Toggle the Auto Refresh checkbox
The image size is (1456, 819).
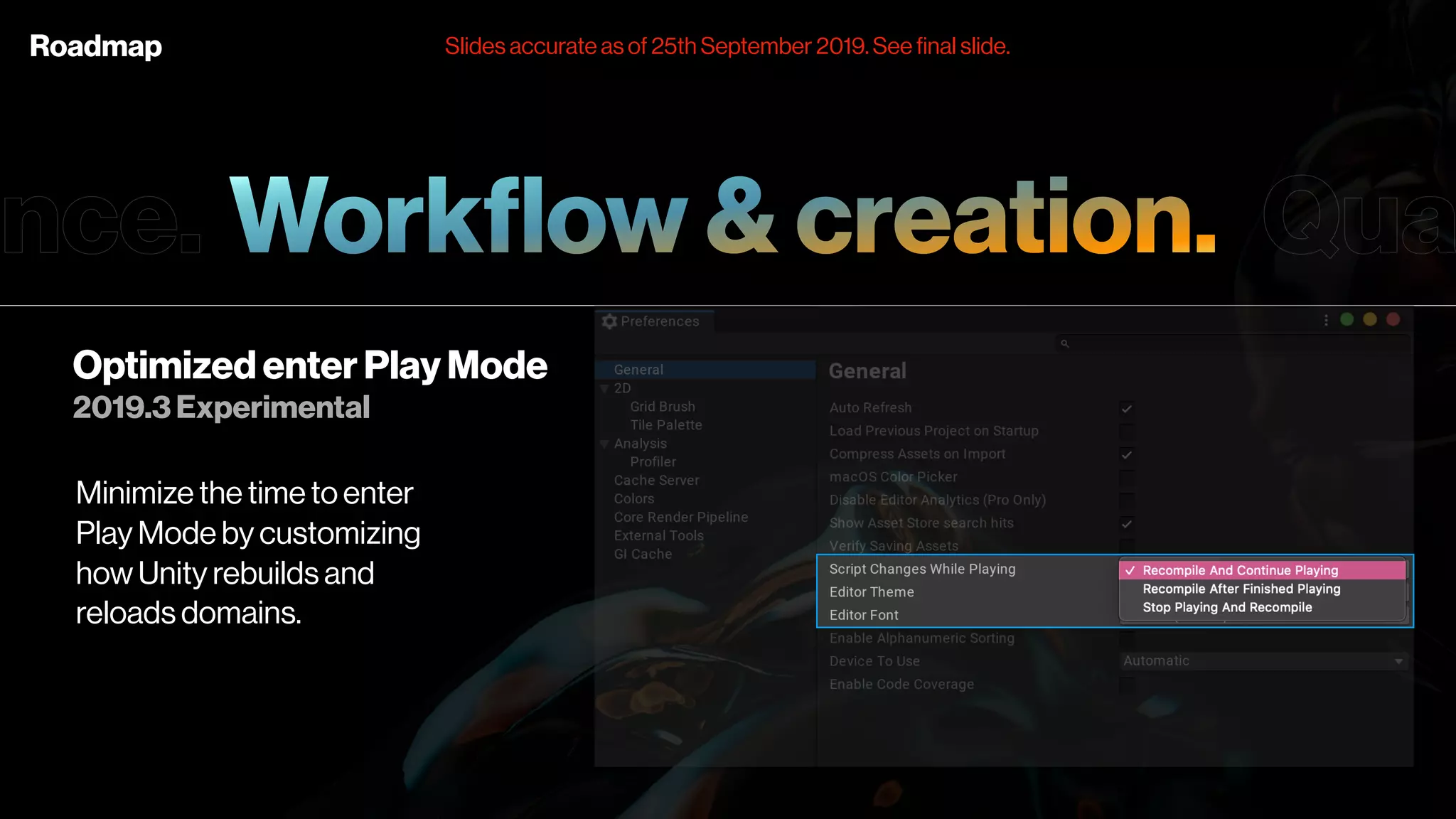(x=1126, y=408)
